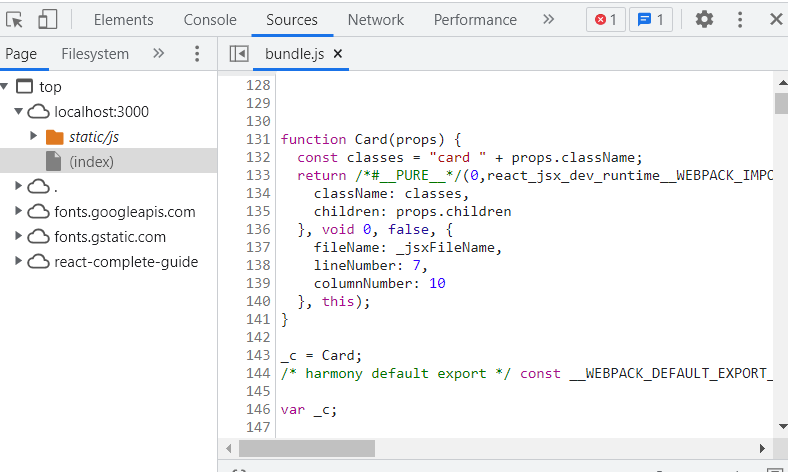Select the top frame item

pos(50,87)
